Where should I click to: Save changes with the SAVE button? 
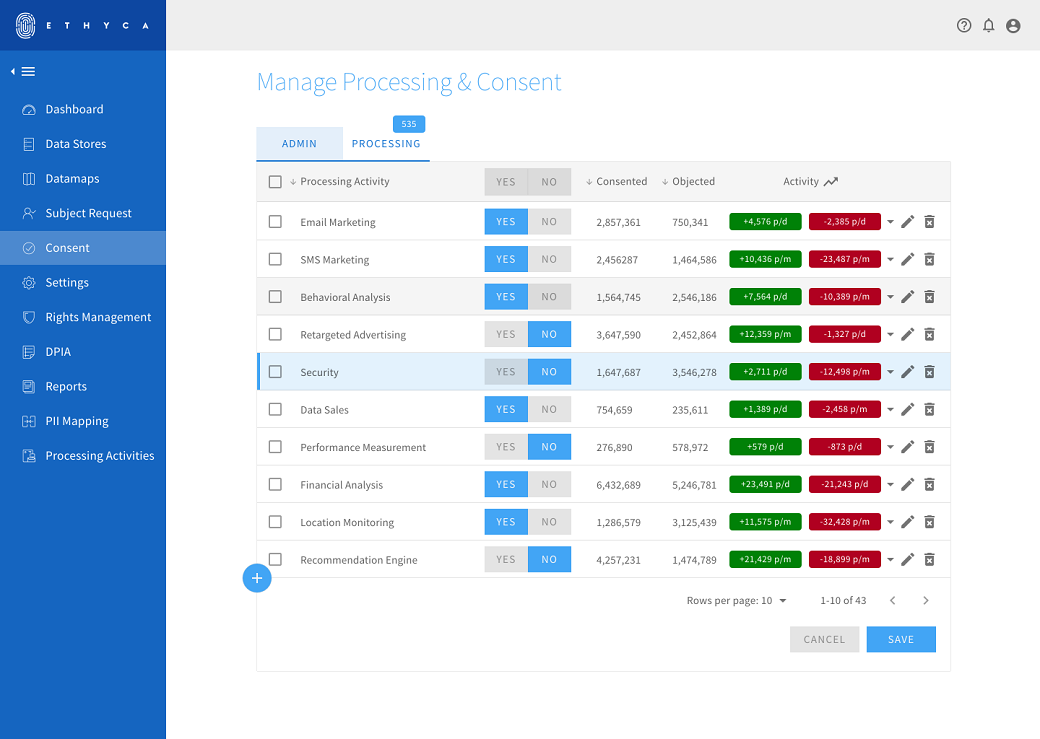click(900, 638)
